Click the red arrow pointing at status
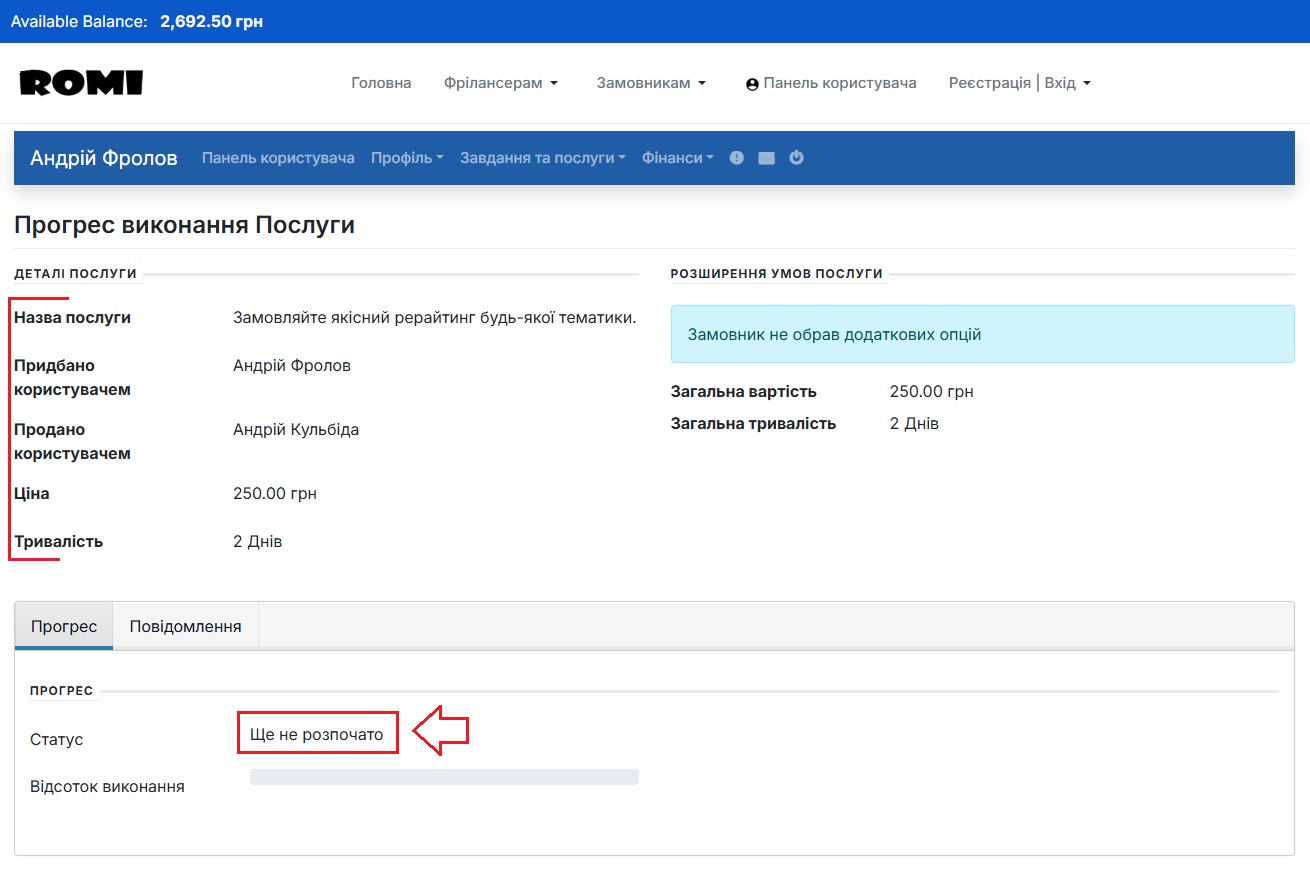Viewport: 1310px width, 869px height. click(441, 733)
